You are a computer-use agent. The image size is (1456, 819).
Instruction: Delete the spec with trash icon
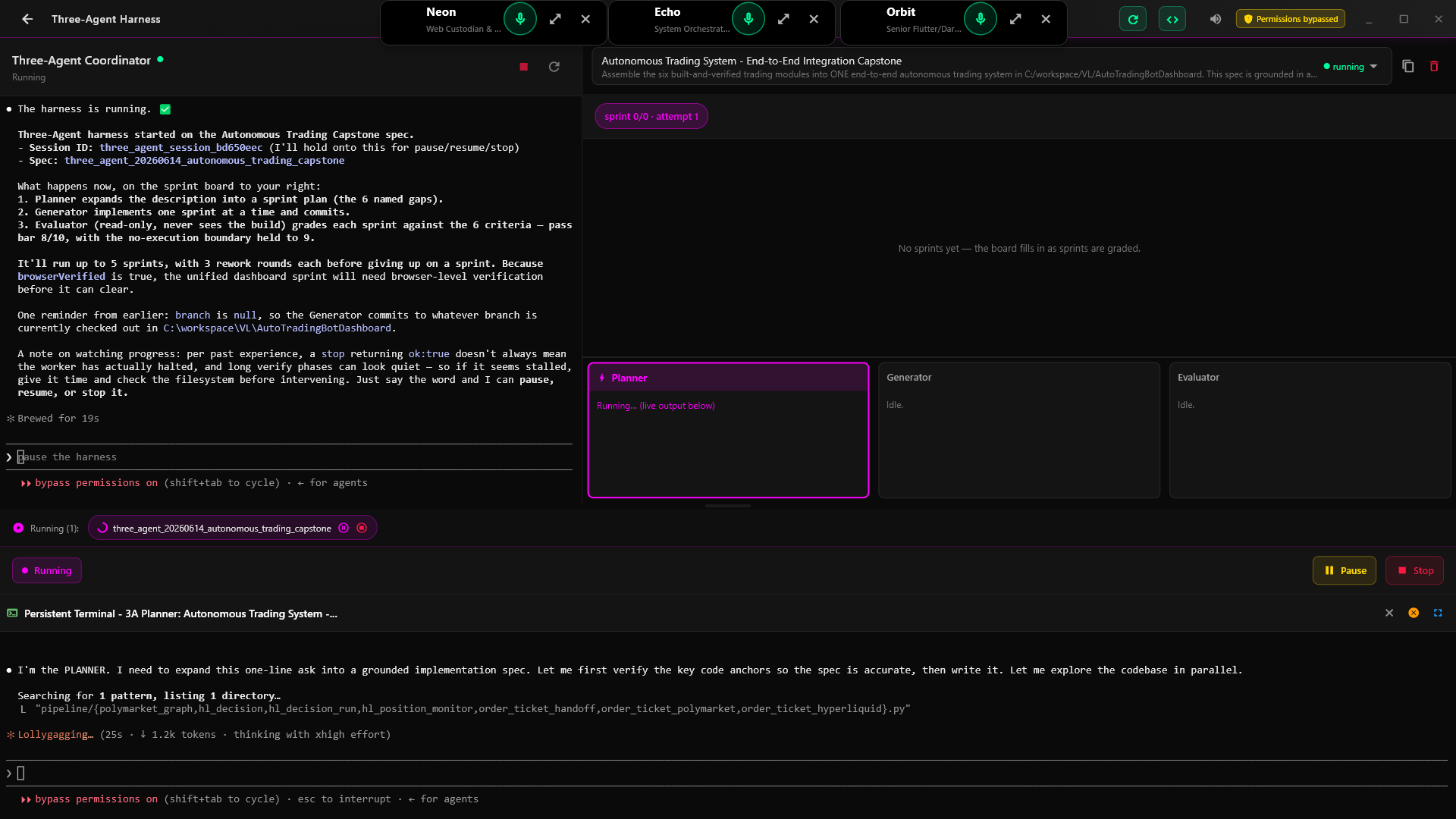tap(1434, 67)
